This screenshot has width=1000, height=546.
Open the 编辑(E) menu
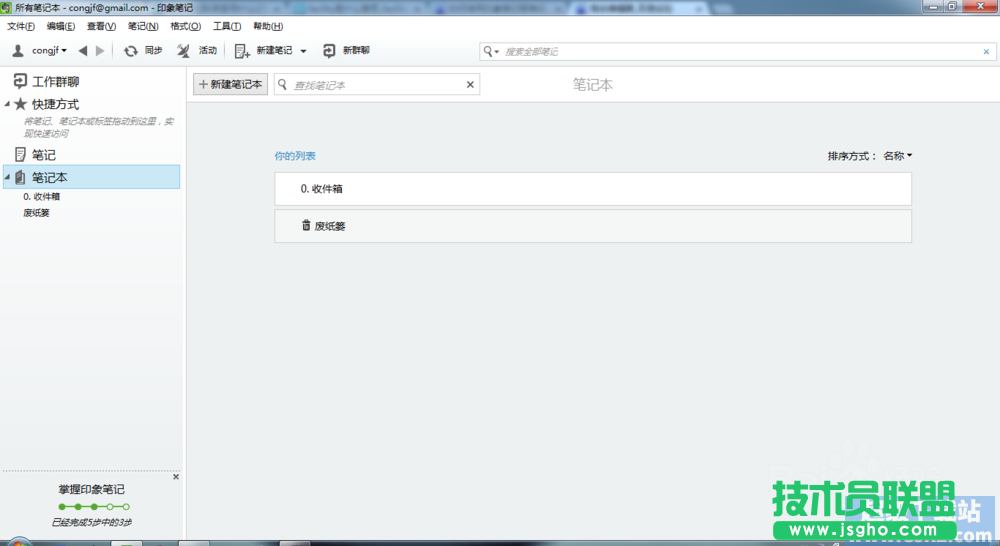[x=61, y=26]
